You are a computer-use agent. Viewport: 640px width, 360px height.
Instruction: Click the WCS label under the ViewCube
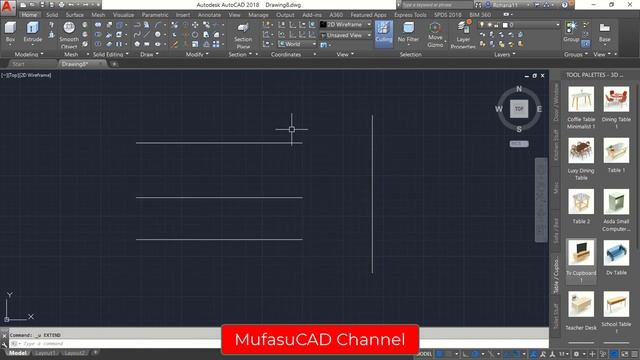519,144
